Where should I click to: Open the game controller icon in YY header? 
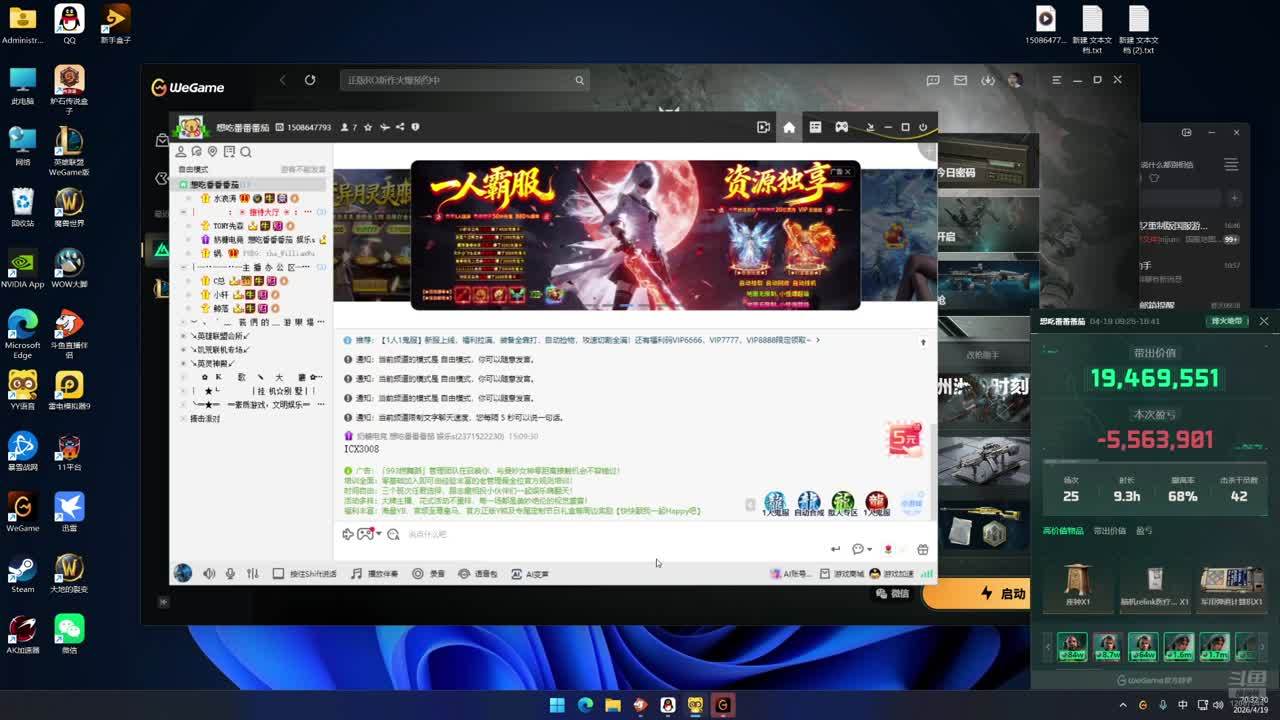point(842,127)
